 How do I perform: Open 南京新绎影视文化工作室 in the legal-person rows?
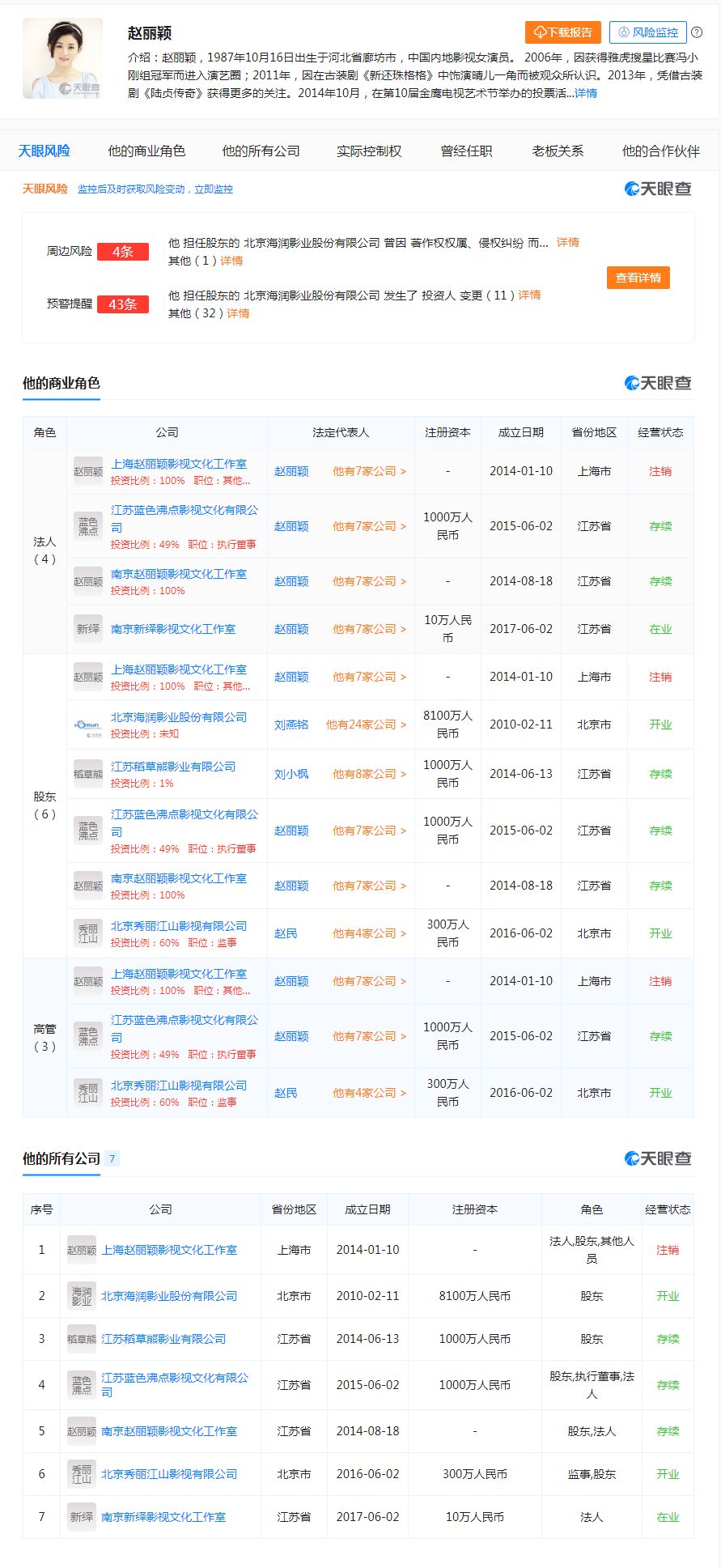(173, 629)
